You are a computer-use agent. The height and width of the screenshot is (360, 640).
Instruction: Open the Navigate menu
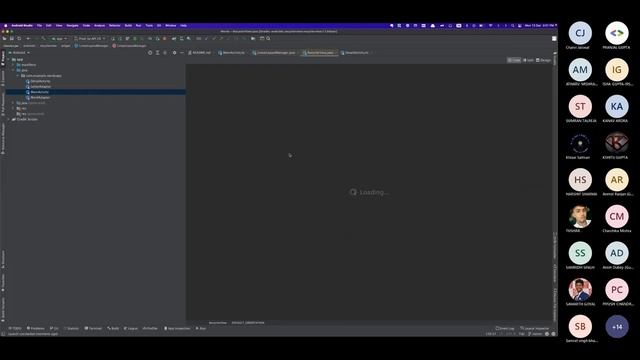coord(72,25)
